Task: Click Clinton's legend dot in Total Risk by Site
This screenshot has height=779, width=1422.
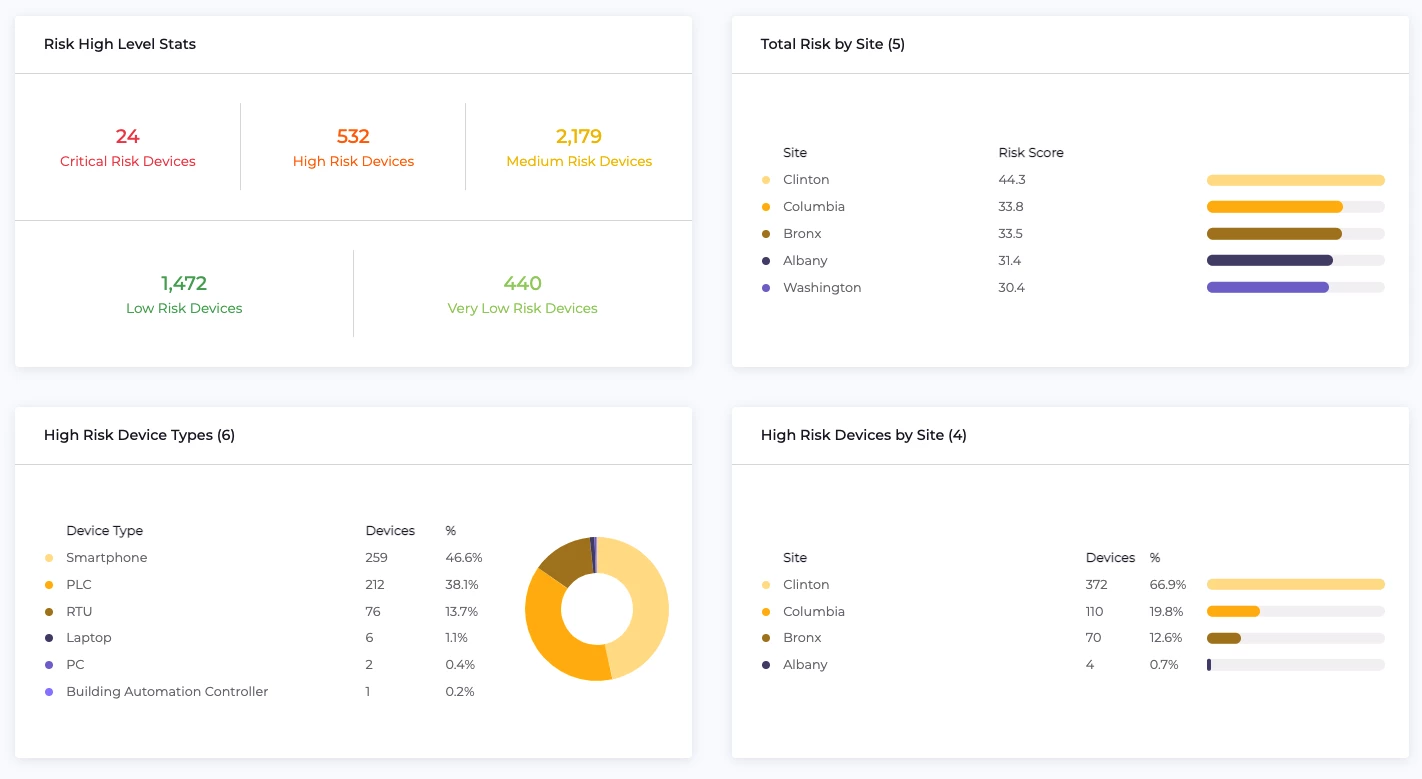Action: pos(766,180)
